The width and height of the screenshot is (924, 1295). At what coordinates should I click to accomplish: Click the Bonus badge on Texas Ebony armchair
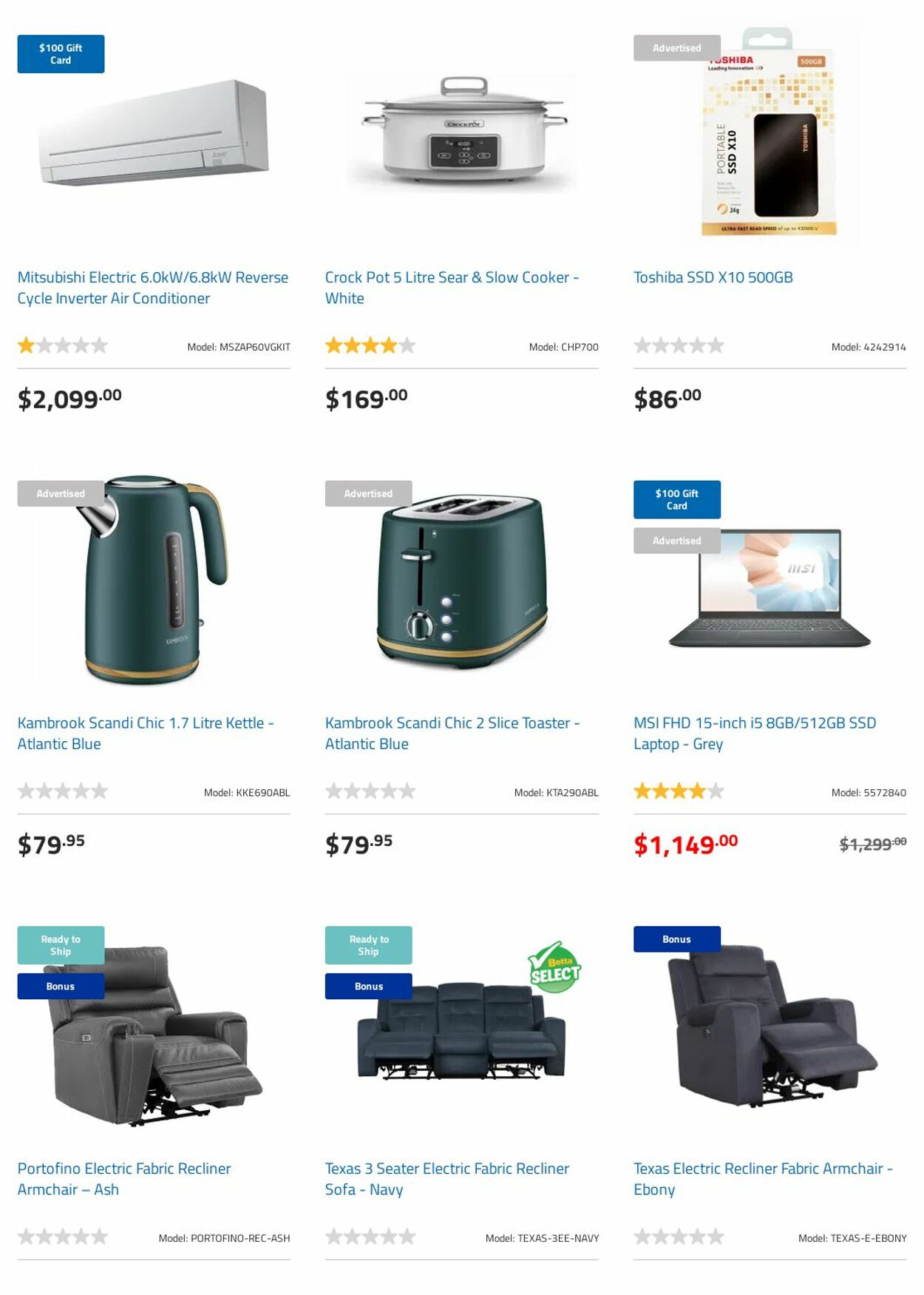676,939
